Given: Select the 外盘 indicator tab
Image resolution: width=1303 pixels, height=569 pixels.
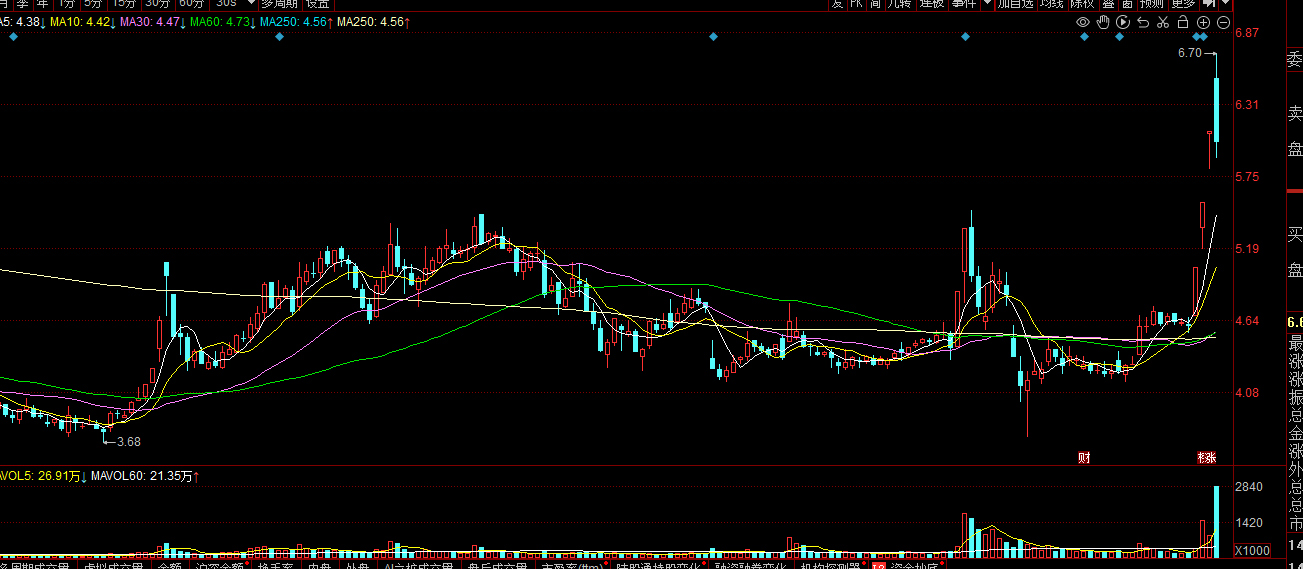Looking at the screenshot, I should pos(356,565).
